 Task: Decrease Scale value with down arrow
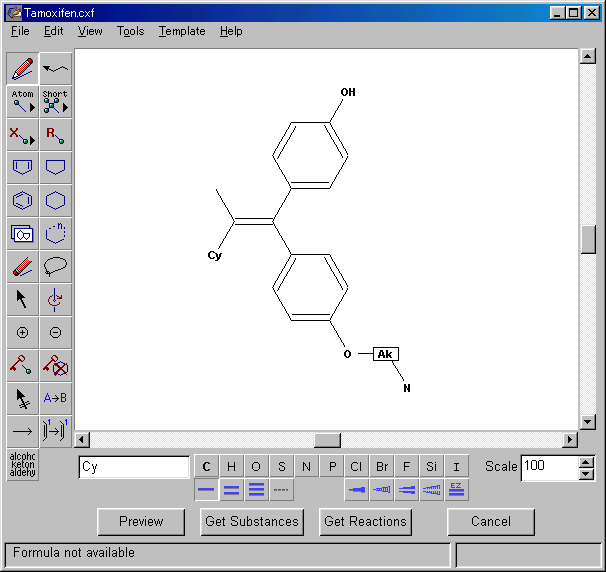point(586,474)
